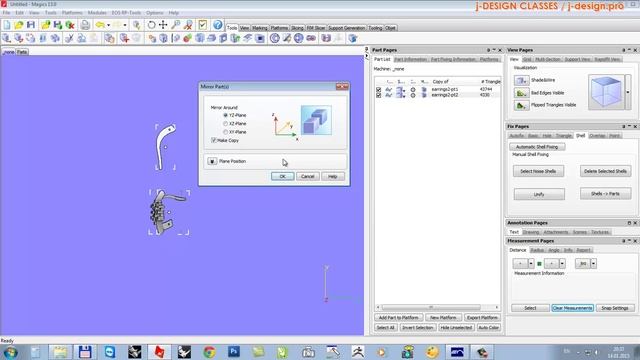Screen dimensions: 640x360
Task: Click the Cut scissors icon in Tools toolbar
Action: [x=69, y=38]
